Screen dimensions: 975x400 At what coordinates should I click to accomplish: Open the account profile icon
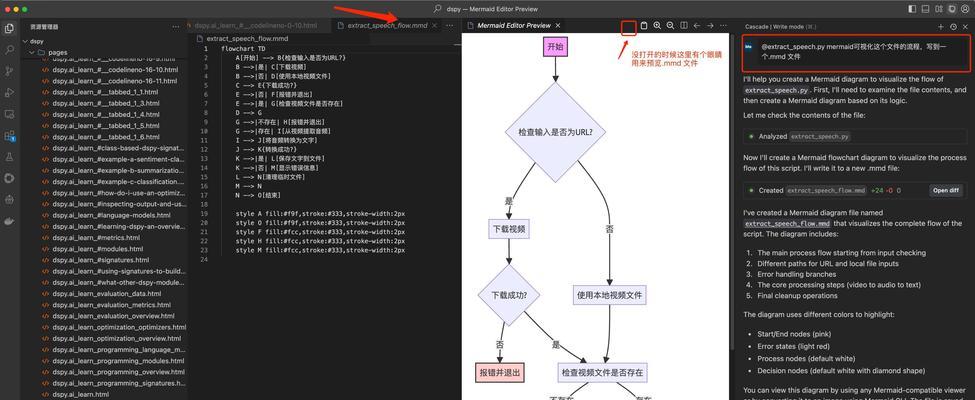tap(964, 9)
